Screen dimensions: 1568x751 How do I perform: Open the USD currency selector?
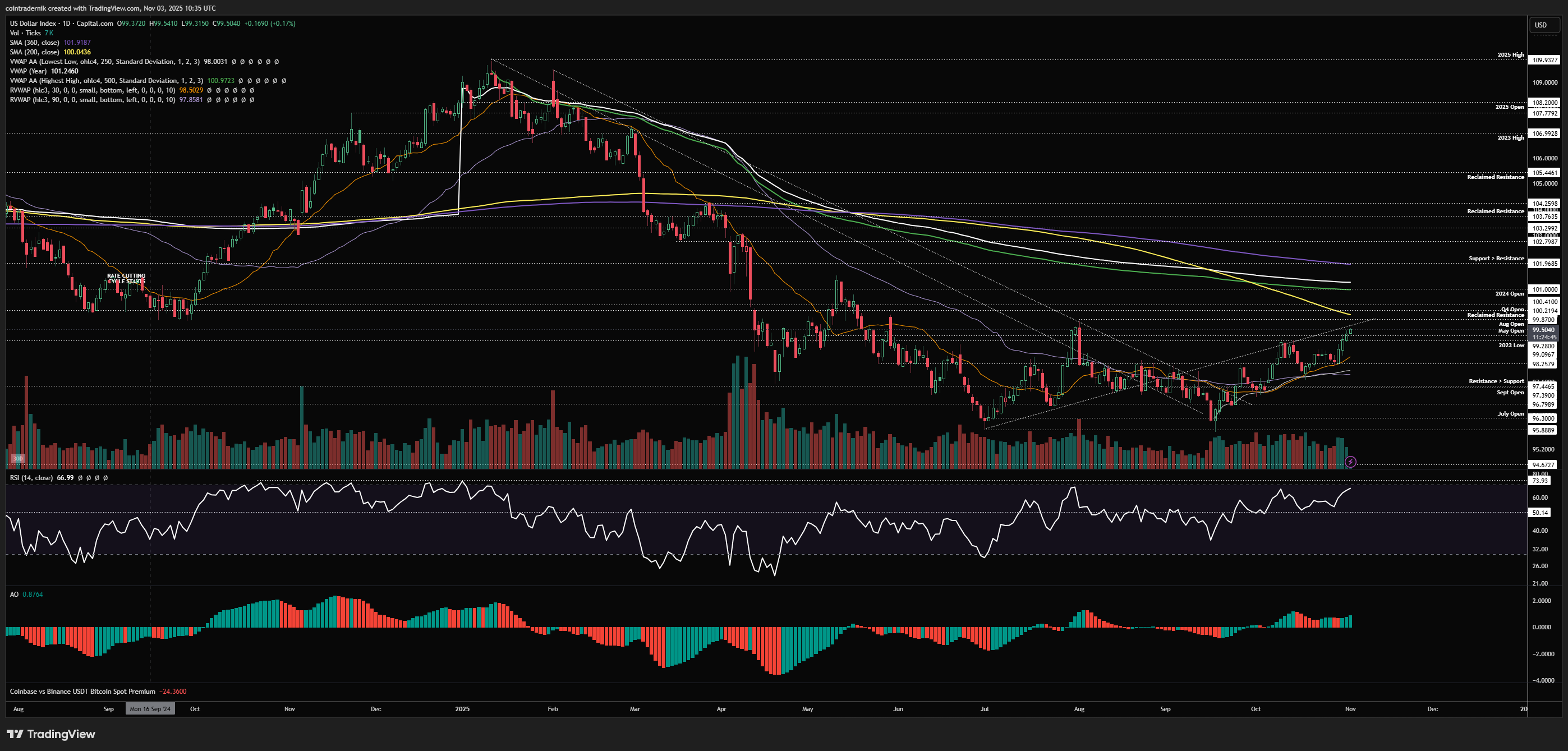pos(1544,25)
